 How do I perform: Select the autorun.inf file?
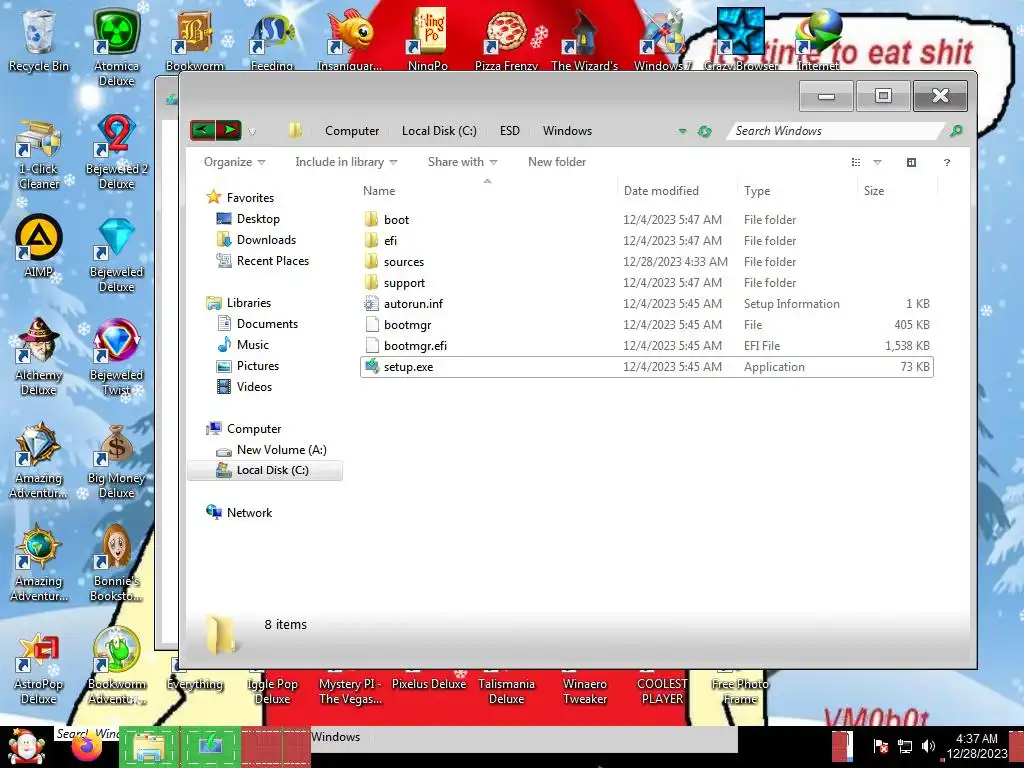[x=647, y=304]
